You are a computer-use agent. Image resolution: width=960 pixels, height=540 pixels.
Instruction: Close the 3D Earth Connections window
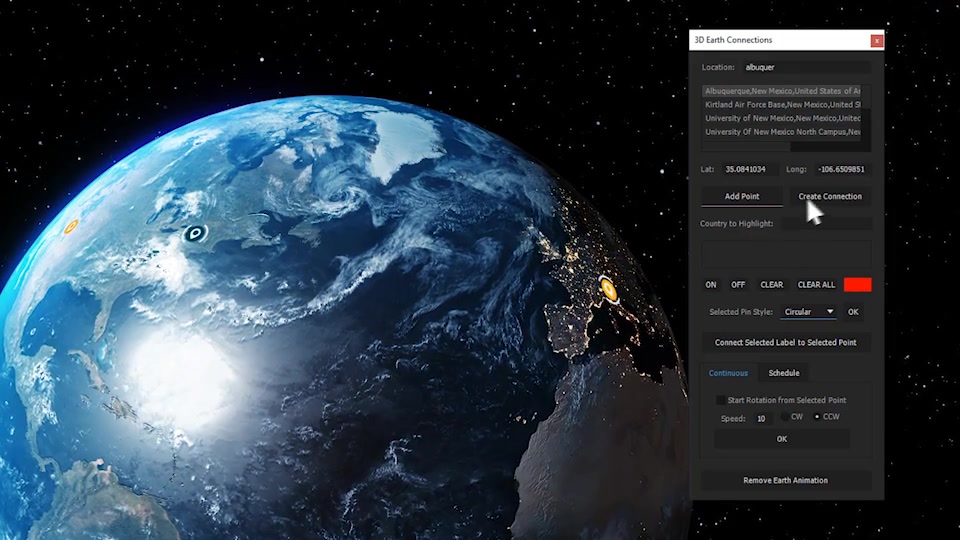coord(877,40)
